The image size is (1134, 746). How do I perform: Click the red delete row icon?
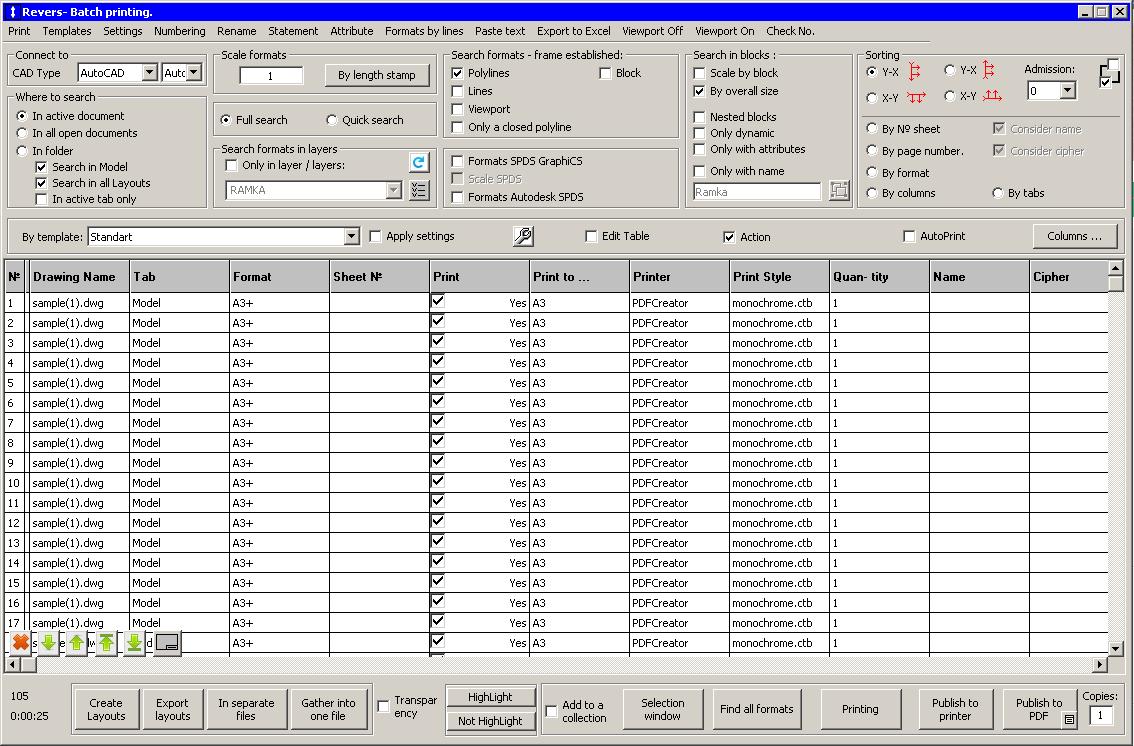click(20, 643)
